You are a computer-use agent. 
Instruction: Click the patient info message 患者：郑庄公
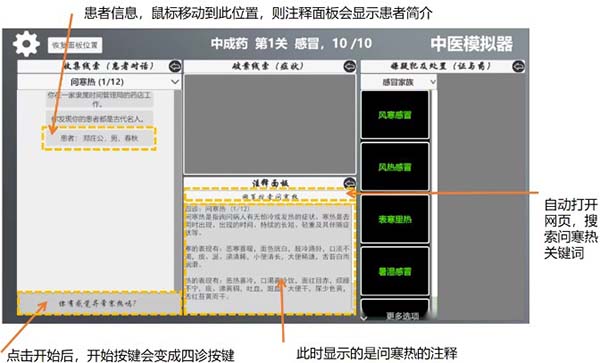[x=99, y=138]
